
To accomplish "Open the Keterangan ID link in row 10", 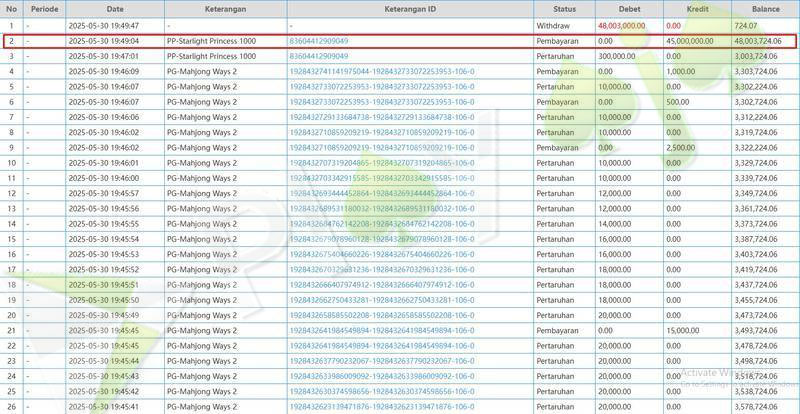I will coord(381,177).
